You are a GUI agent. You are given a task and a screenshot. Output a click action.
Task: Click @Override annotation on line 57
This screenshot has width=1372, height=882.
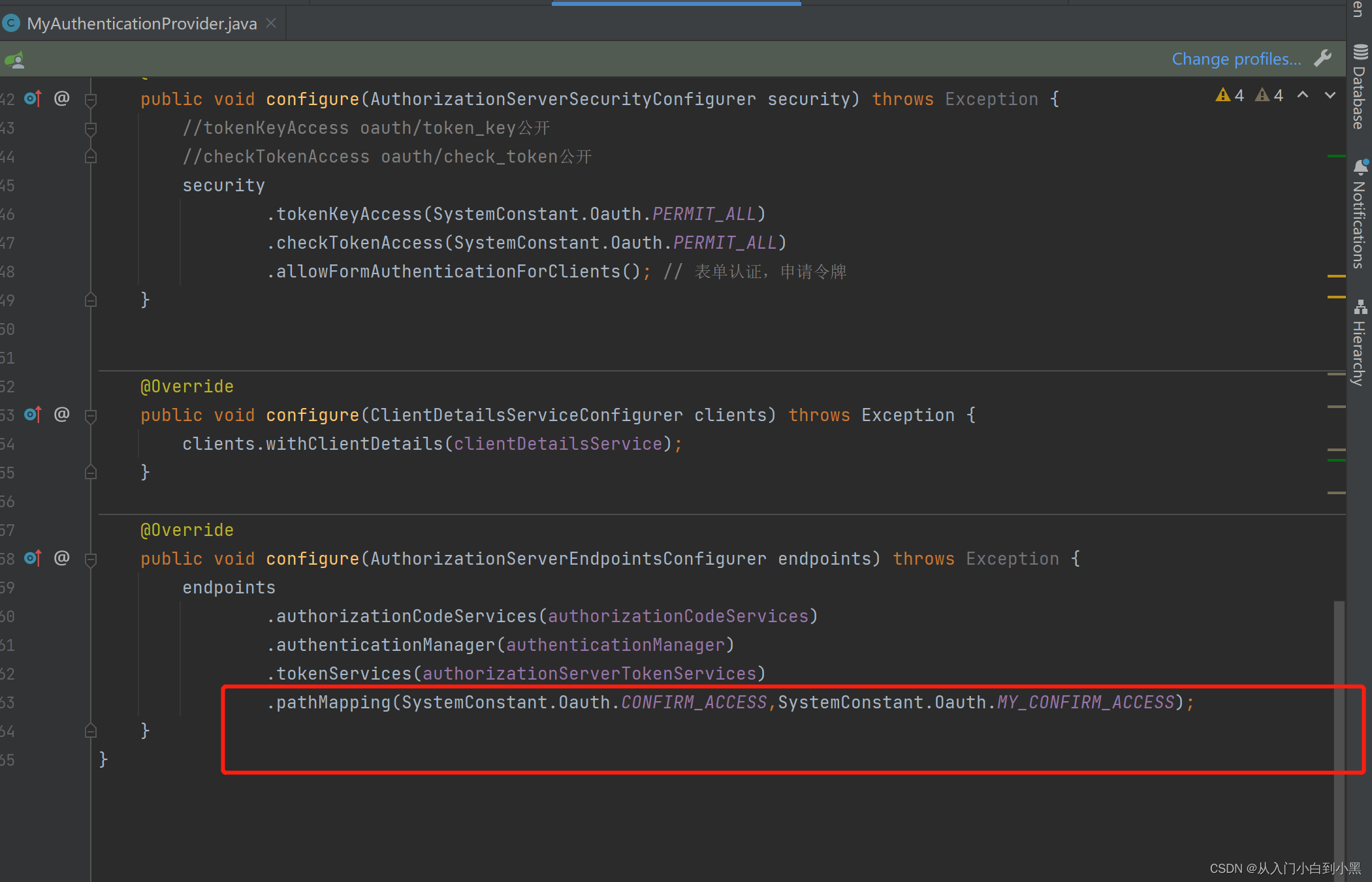pyautogui.click(x=187, y=530)
